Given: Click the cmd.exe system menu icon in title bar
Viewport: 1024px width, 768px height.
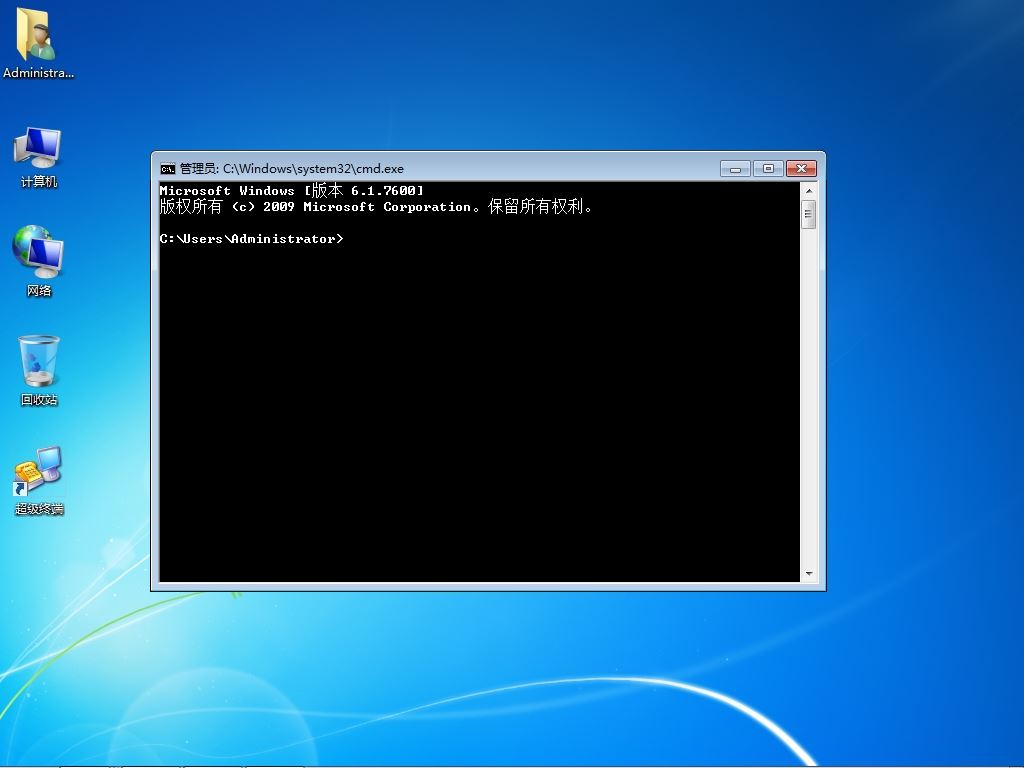Looking at the screenshot, I should tap(168, 169).
